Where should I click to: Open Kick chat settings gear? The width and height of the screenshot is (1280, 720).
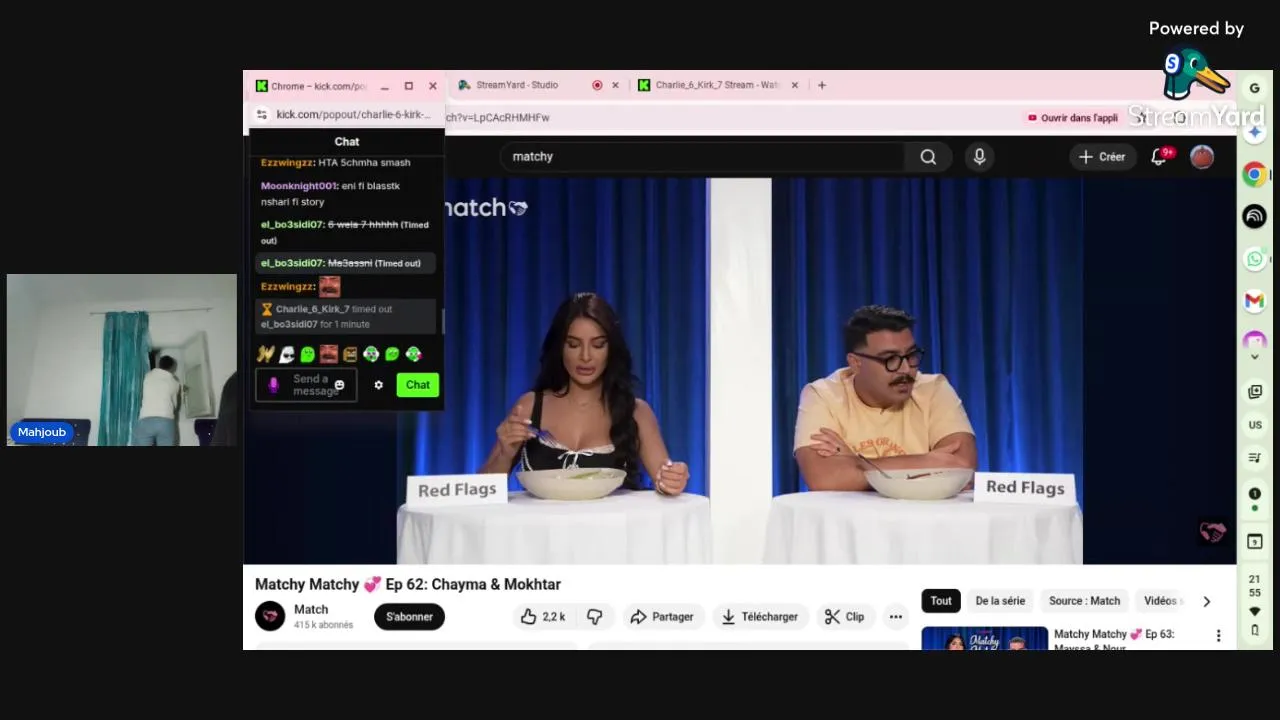click(x=378, y=385)
